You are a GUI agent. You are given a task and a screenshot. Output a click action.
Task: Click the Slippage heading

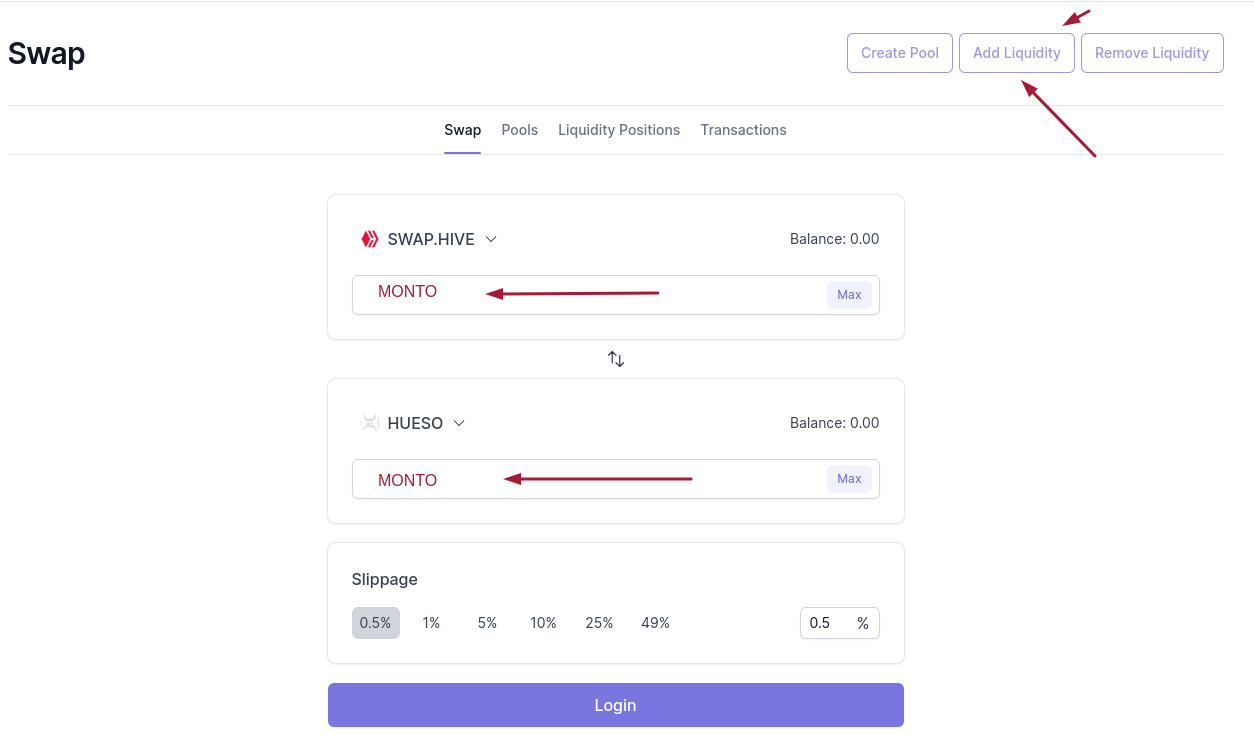[x=385, y=579]
